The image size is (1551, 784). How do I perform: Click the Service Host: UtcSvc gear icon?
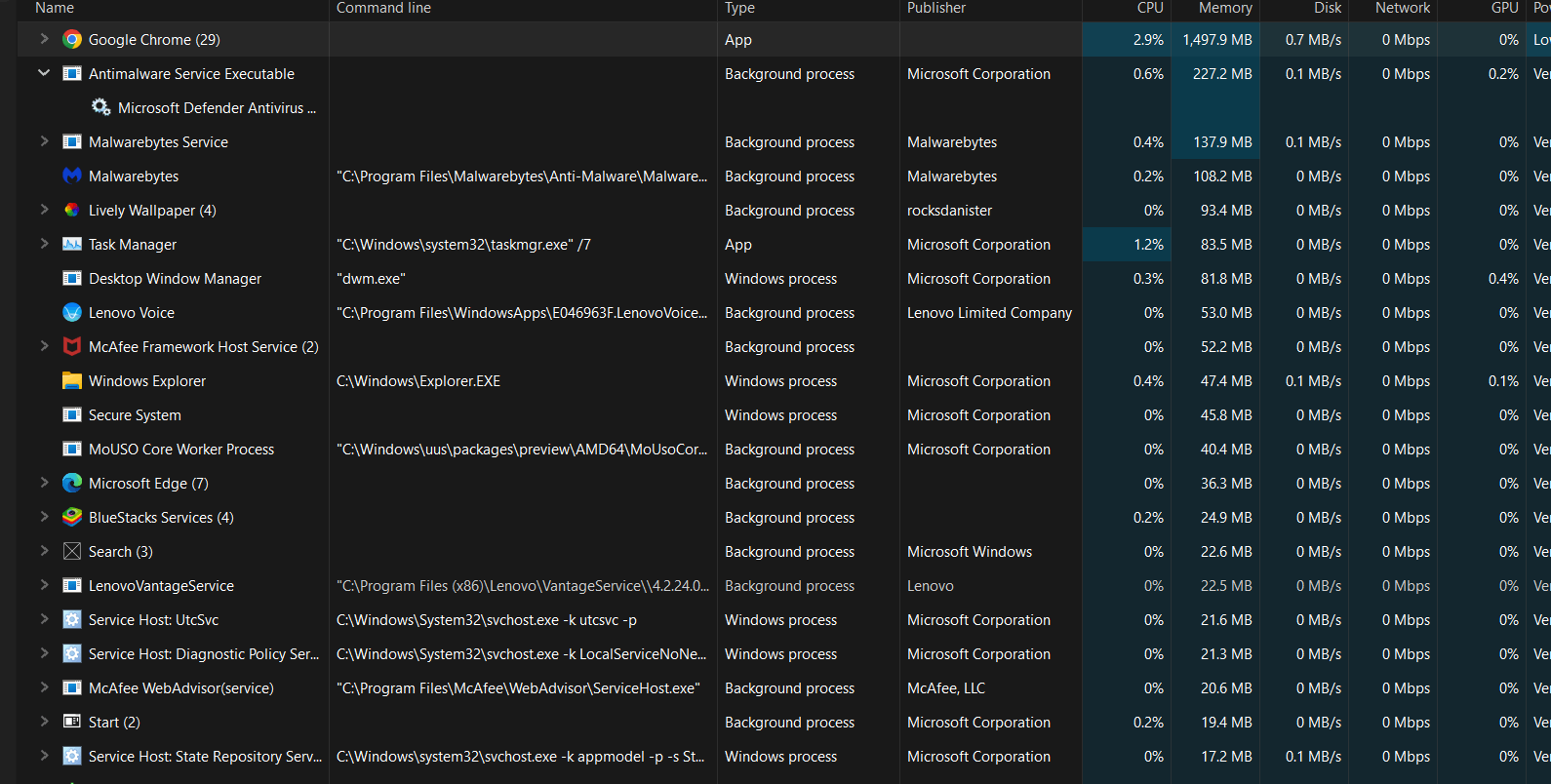click(x=72, y=619)
